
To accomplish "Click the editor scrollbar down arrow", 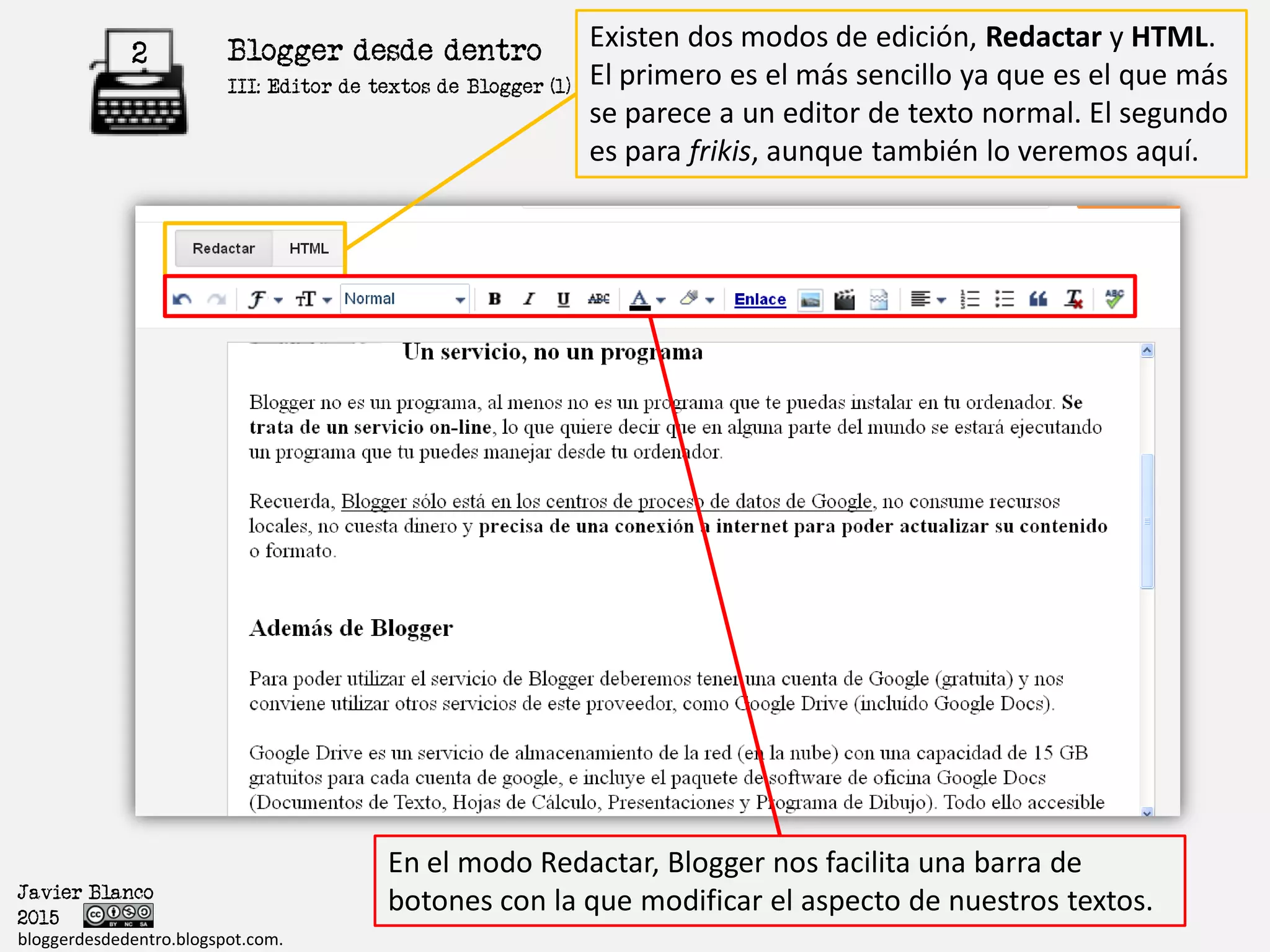I will click(1147, 812).
